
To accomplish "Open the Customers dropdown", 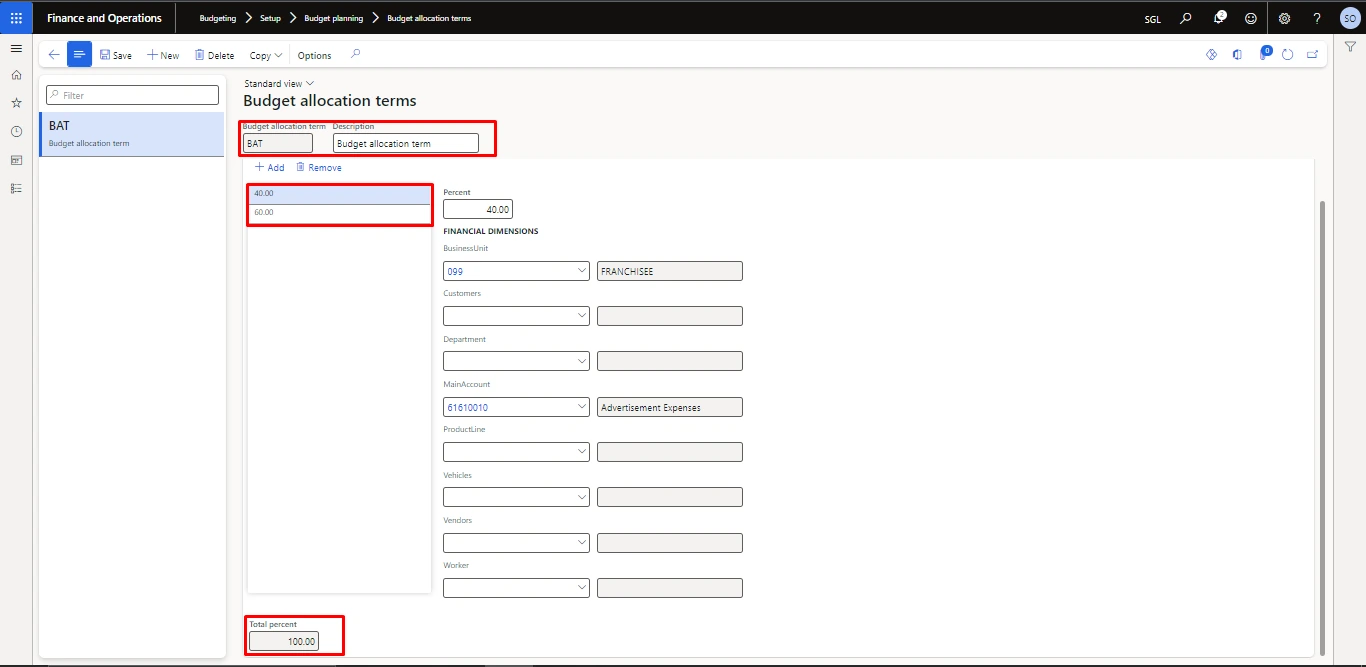I will tap(583, 316).
